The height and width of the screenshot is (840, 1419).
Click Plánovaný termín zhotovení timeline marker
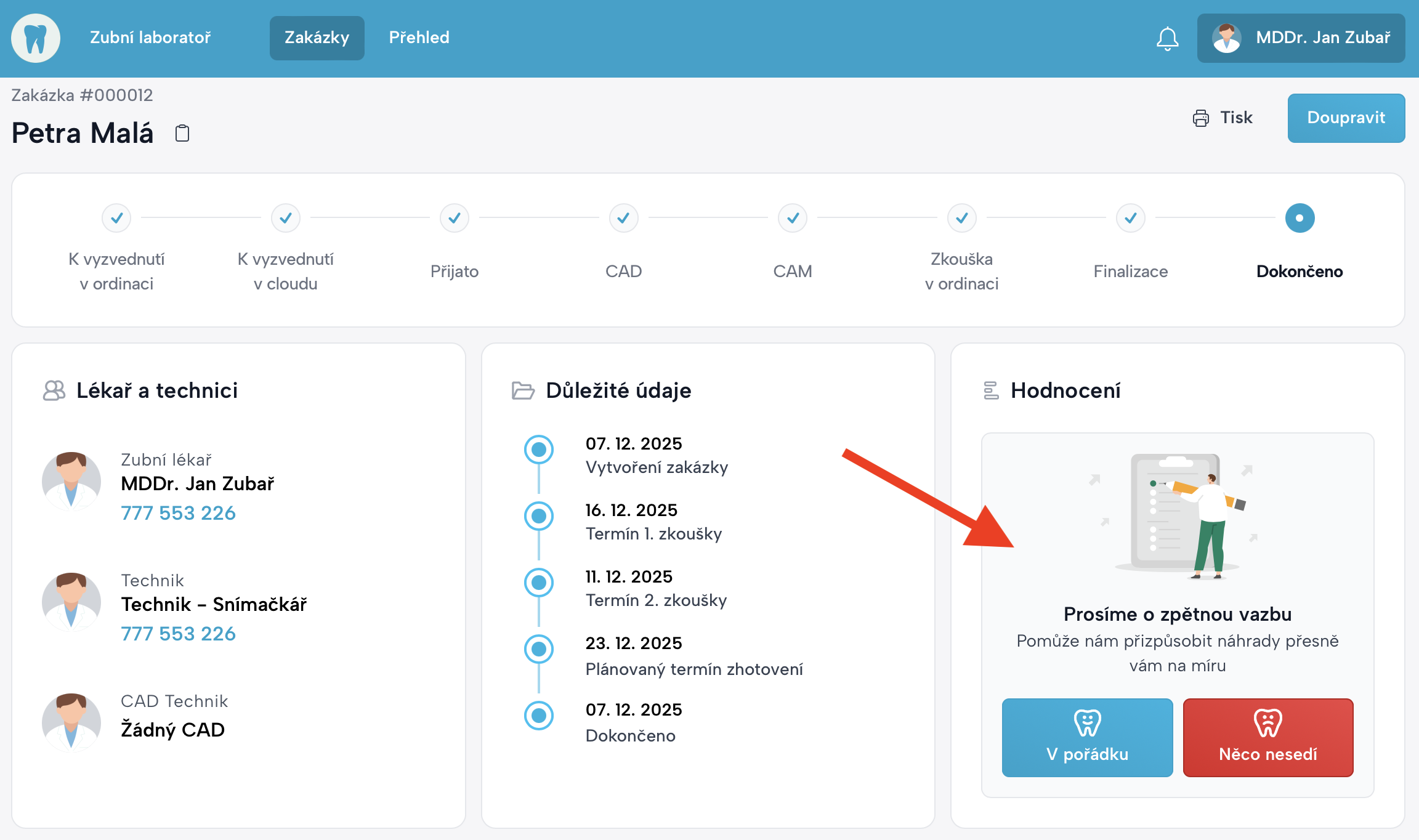539,648
